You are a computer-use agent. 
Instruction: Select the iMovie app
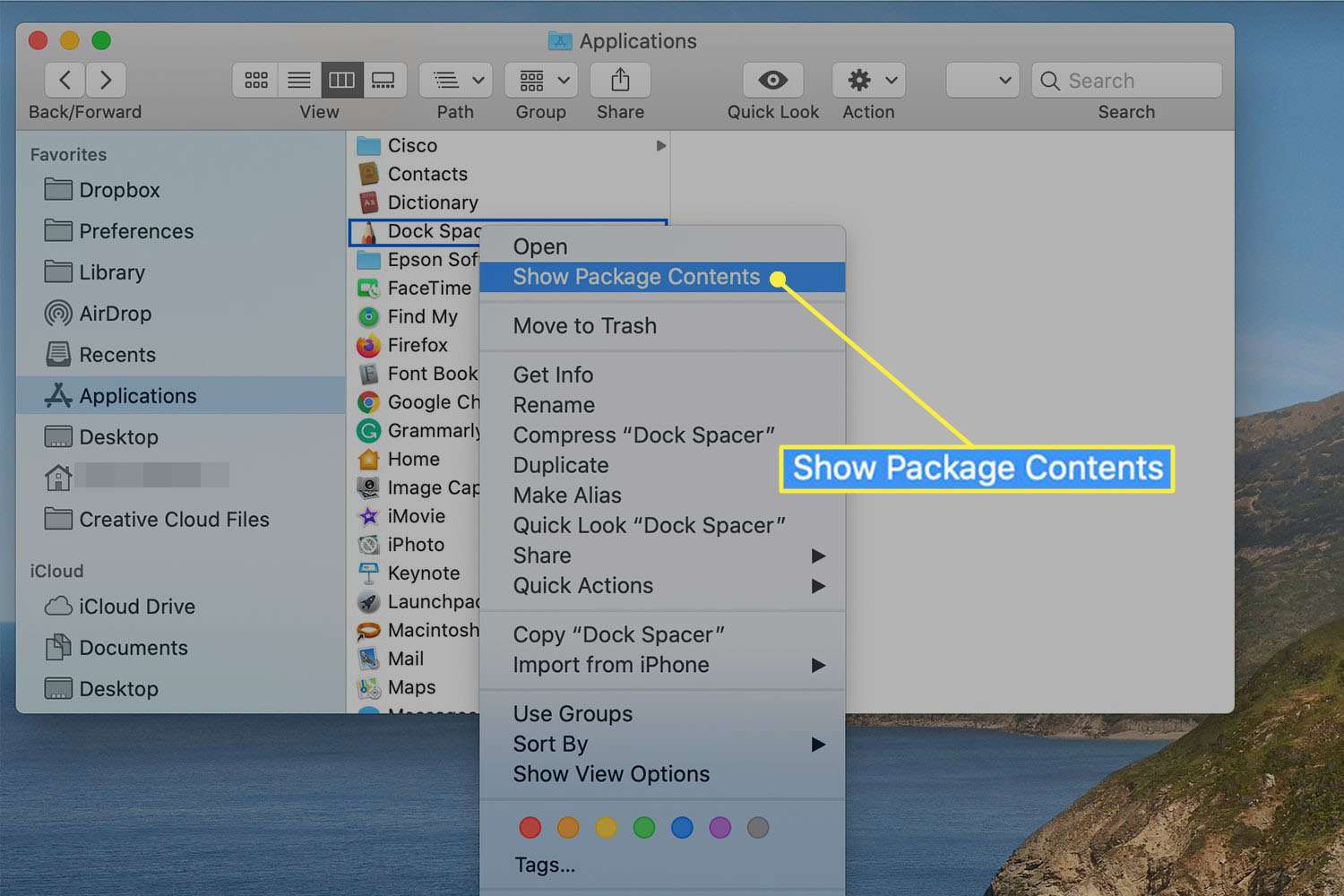(415, 516)
